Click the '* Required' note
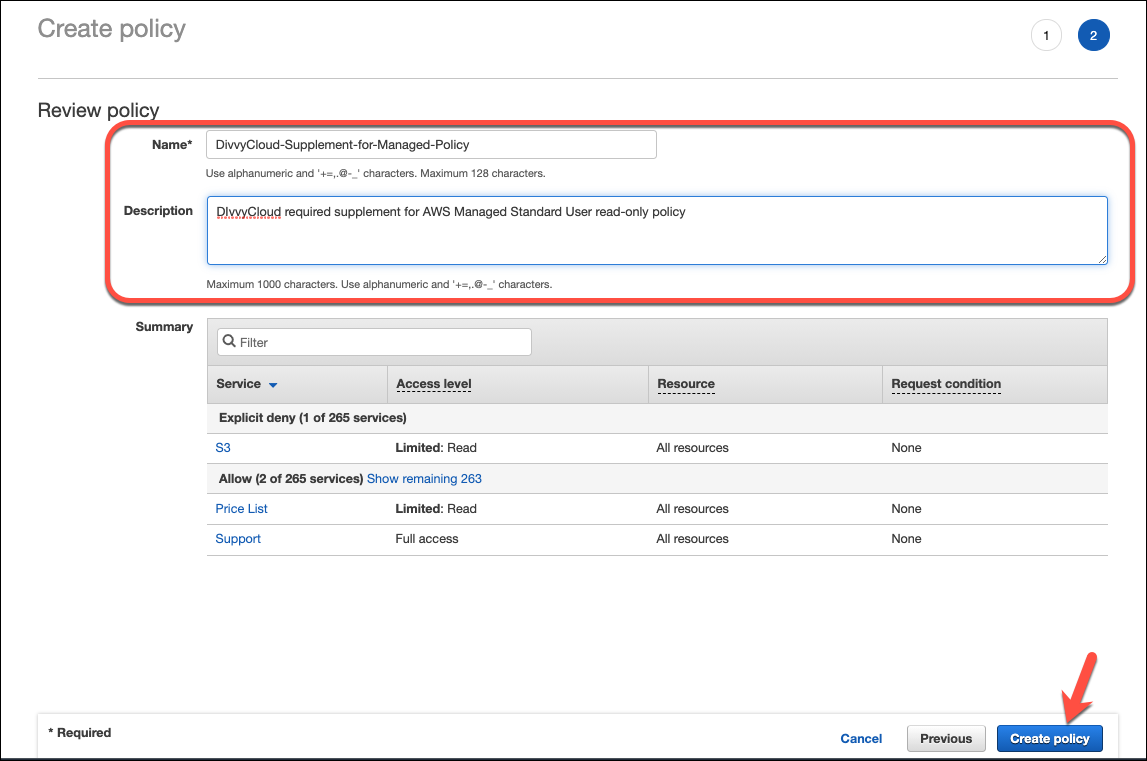Viewport: 1147px width, 761px height. 80,732
